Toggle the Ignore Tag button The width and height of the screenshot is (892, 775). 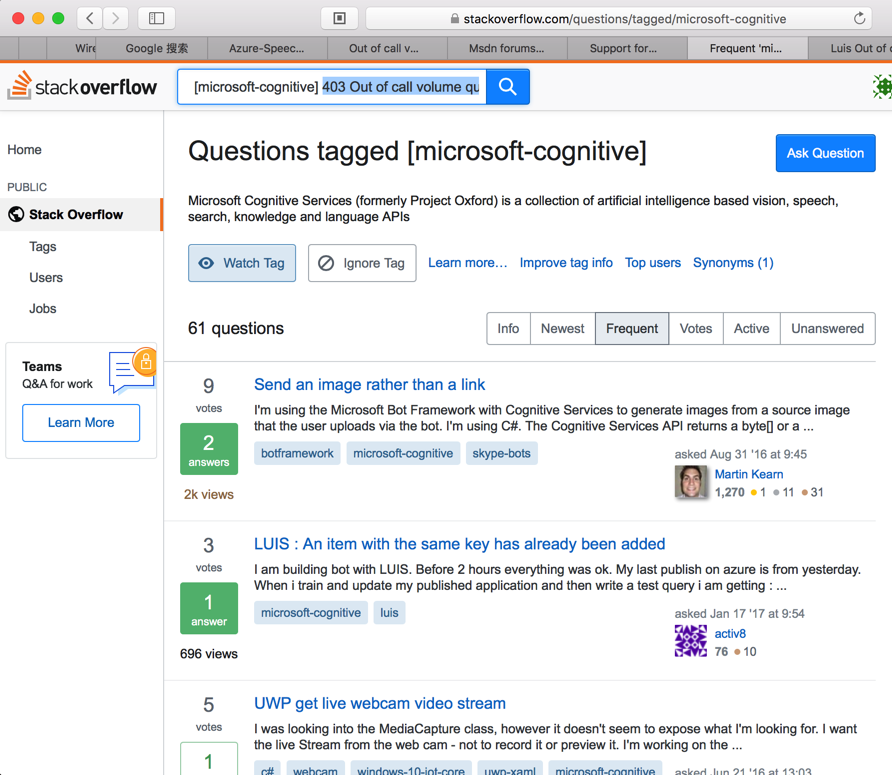click(x=362, y=263)
